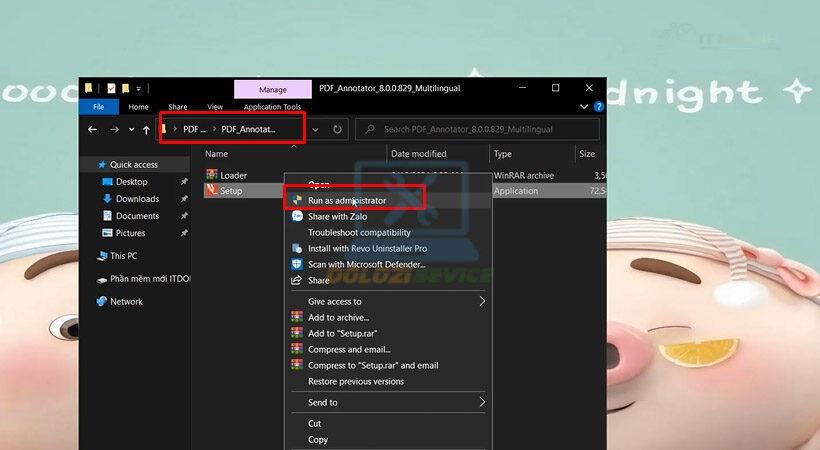
Task: Click the WinRAR icon beside Add to archive
Action: pyautogui.click(x=297, y=317)
